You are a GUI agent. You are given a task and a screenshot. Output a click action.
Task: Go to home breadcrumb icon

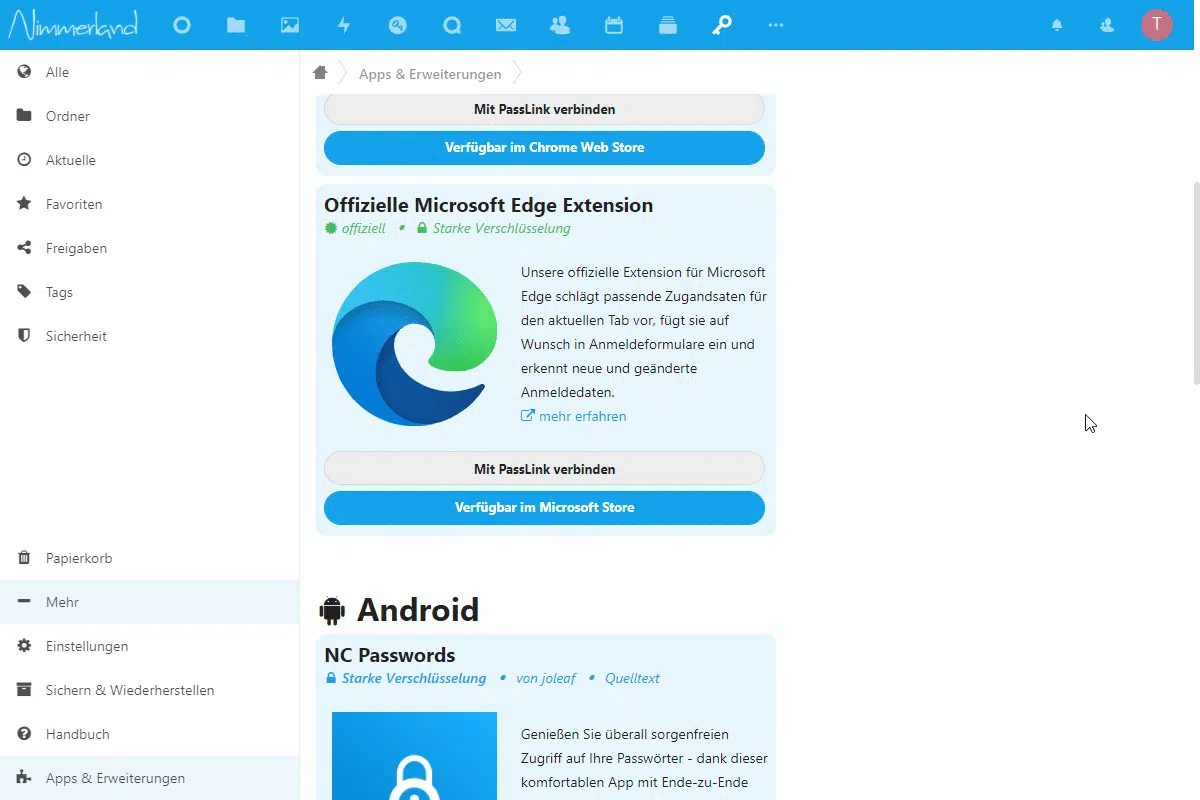click(320, 73)
